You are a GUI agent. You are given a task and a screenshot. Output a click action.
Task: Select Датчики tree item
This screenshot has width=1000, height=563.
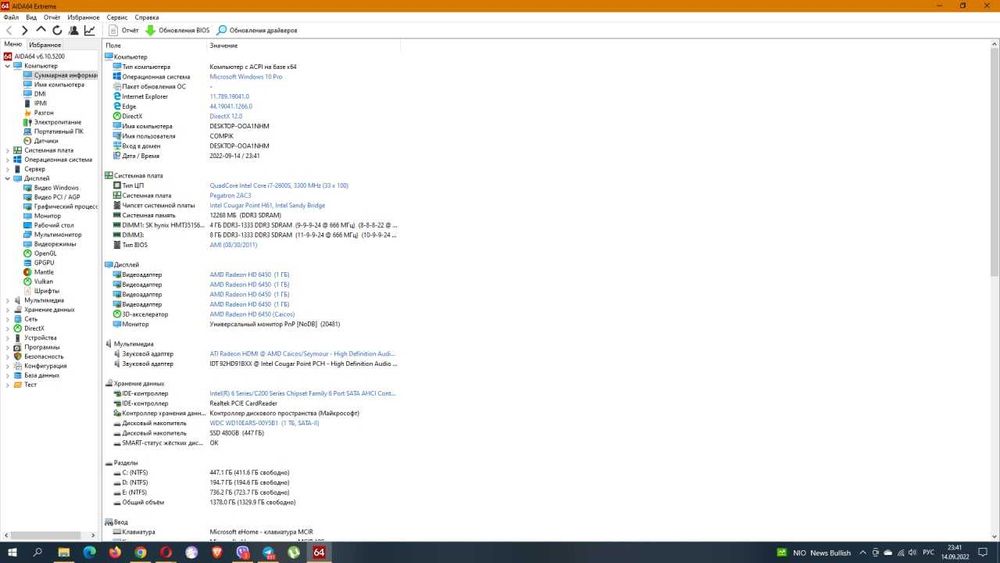[45, 141]
